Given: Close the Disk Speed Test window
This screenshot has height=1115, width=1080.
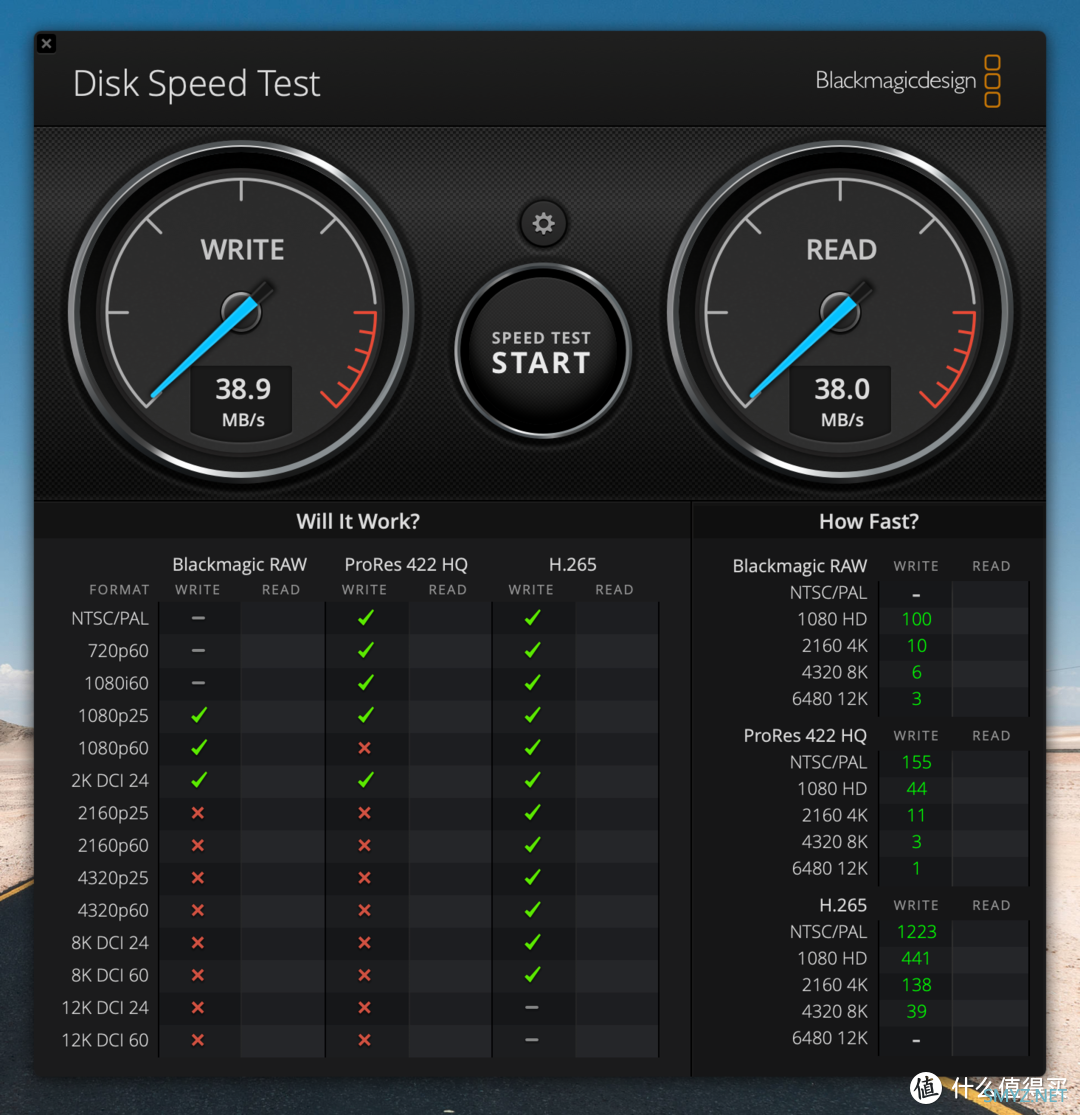Looking at the screenshot, I should [47, 44].
